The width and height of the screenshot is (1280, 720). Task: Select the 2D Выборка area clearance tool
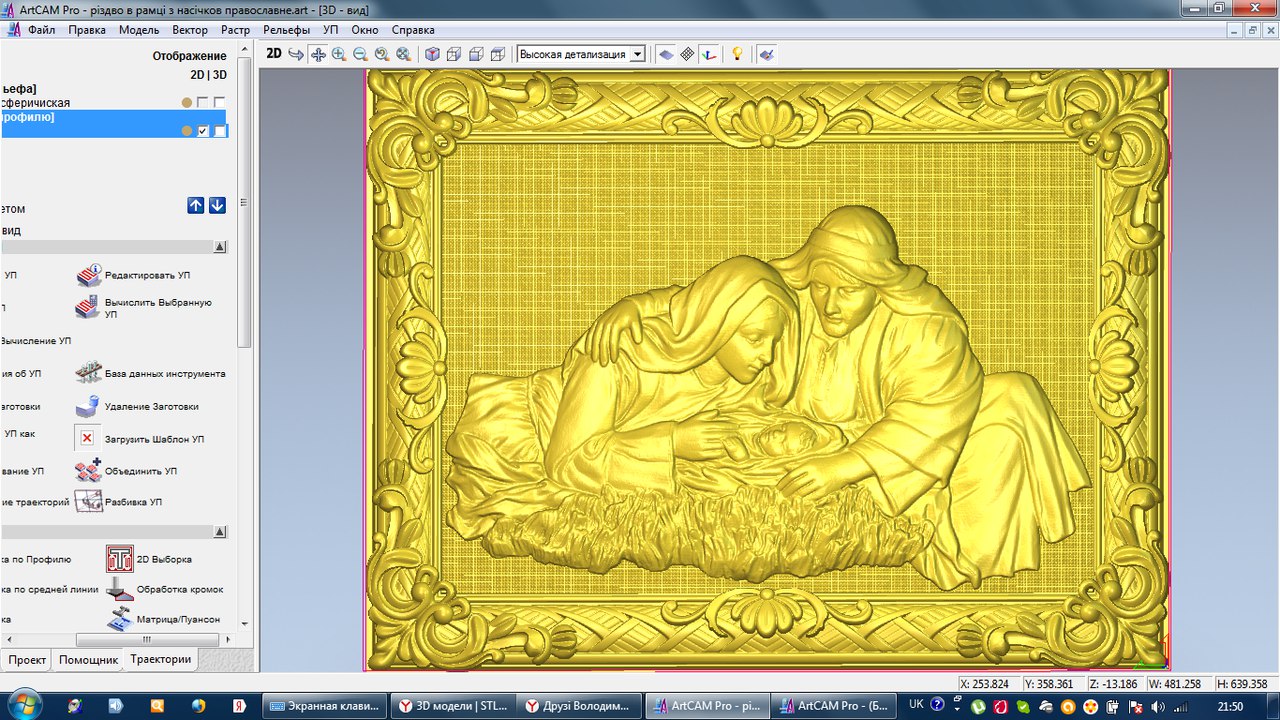[120, 559]
